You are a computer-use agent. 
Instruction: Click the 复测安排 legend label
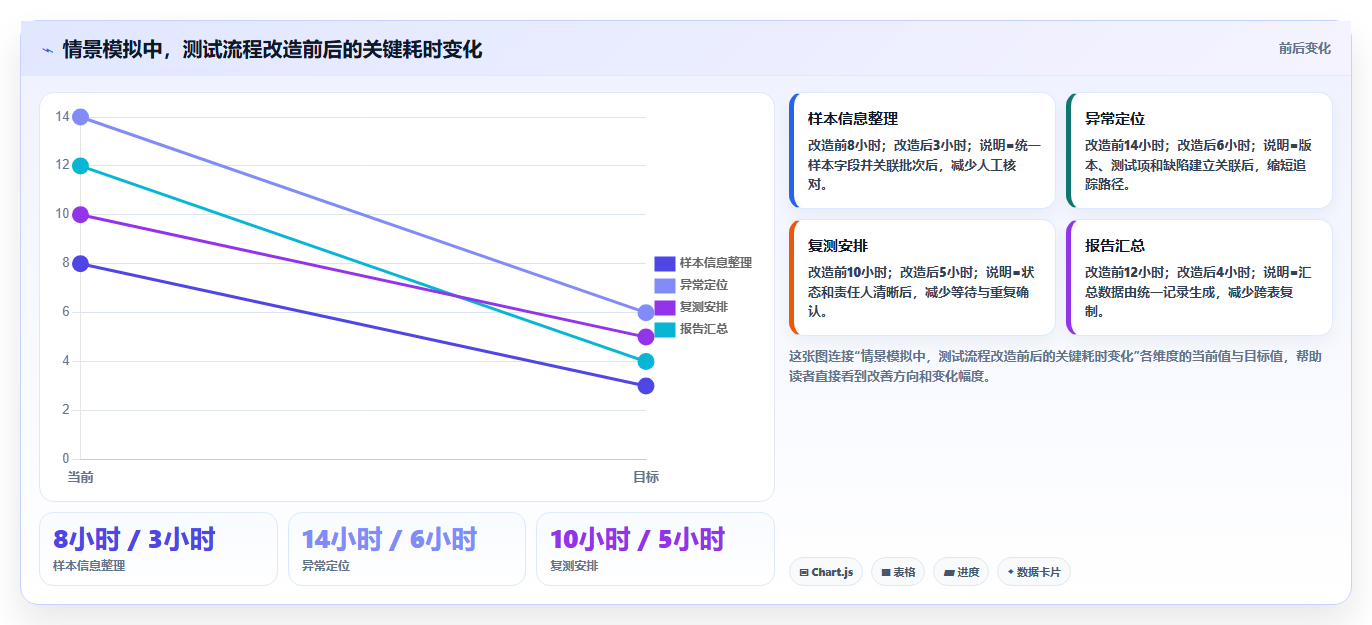(704, 307)
